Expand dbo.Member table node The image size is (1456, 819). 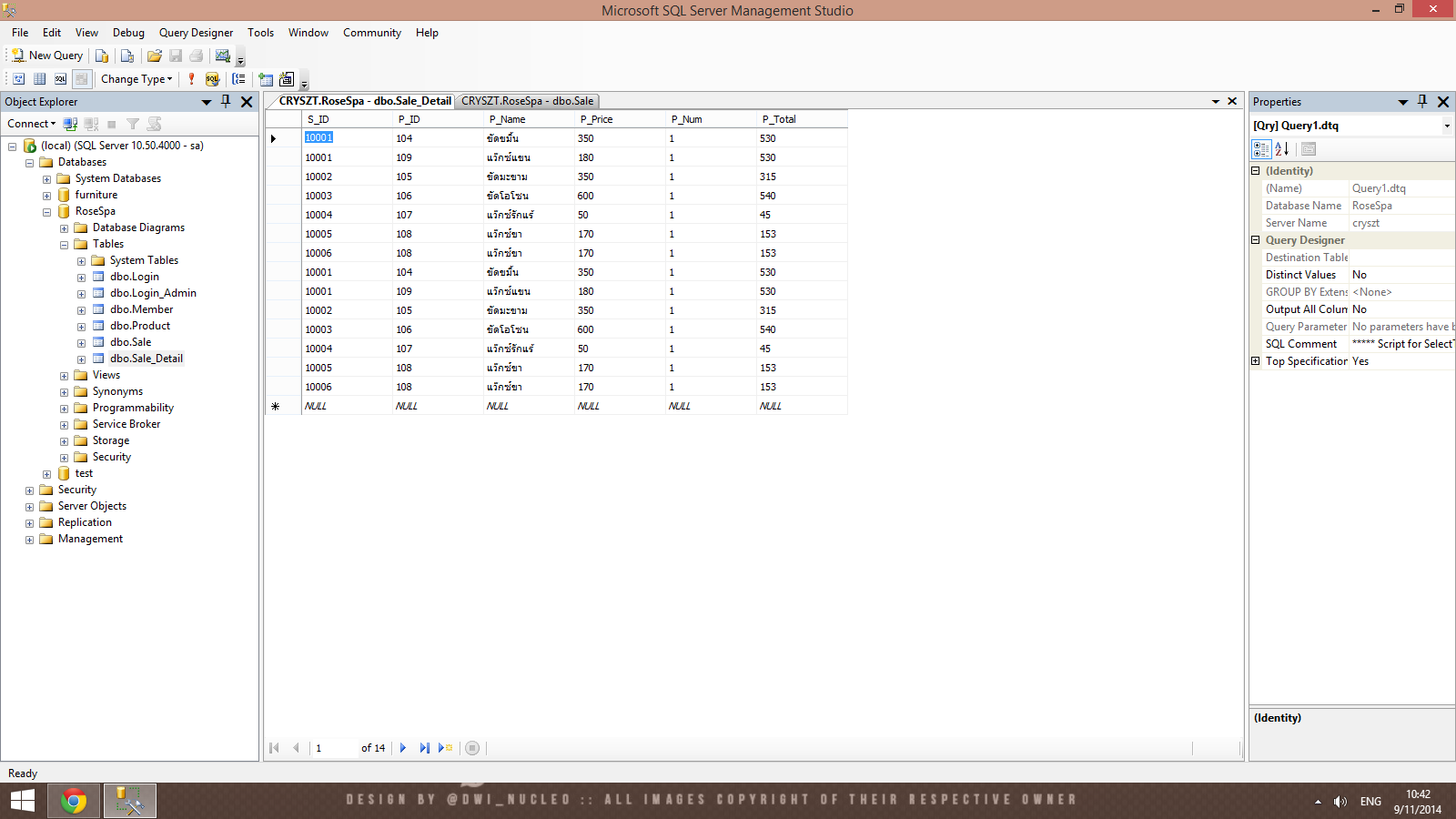[81, 310]
